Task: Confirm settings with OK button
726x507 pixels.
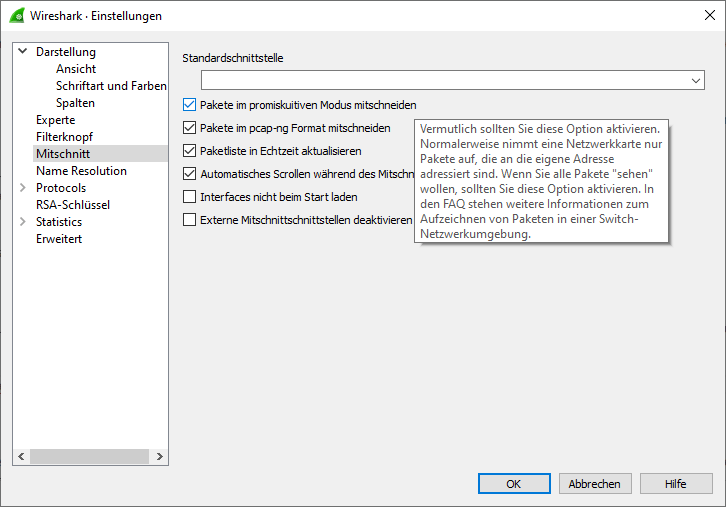Action: (x=514, y=484)
